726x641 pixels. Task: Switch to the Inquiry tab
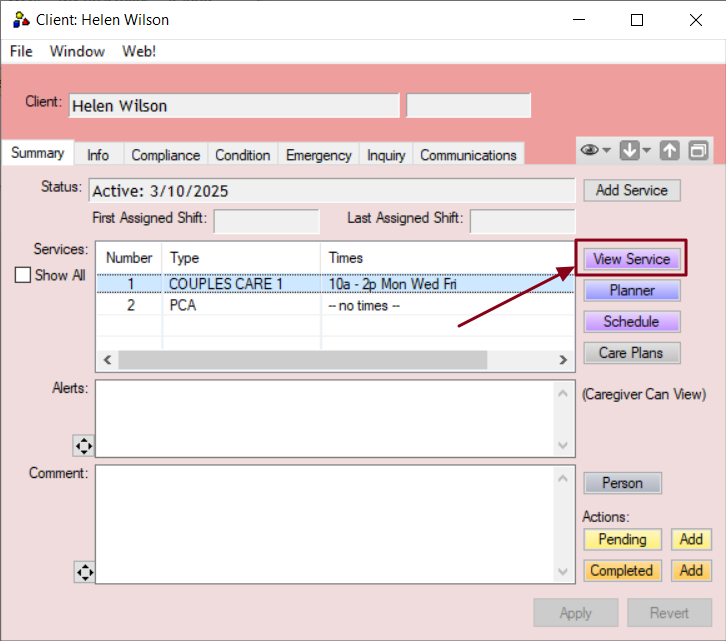[386, 155]
